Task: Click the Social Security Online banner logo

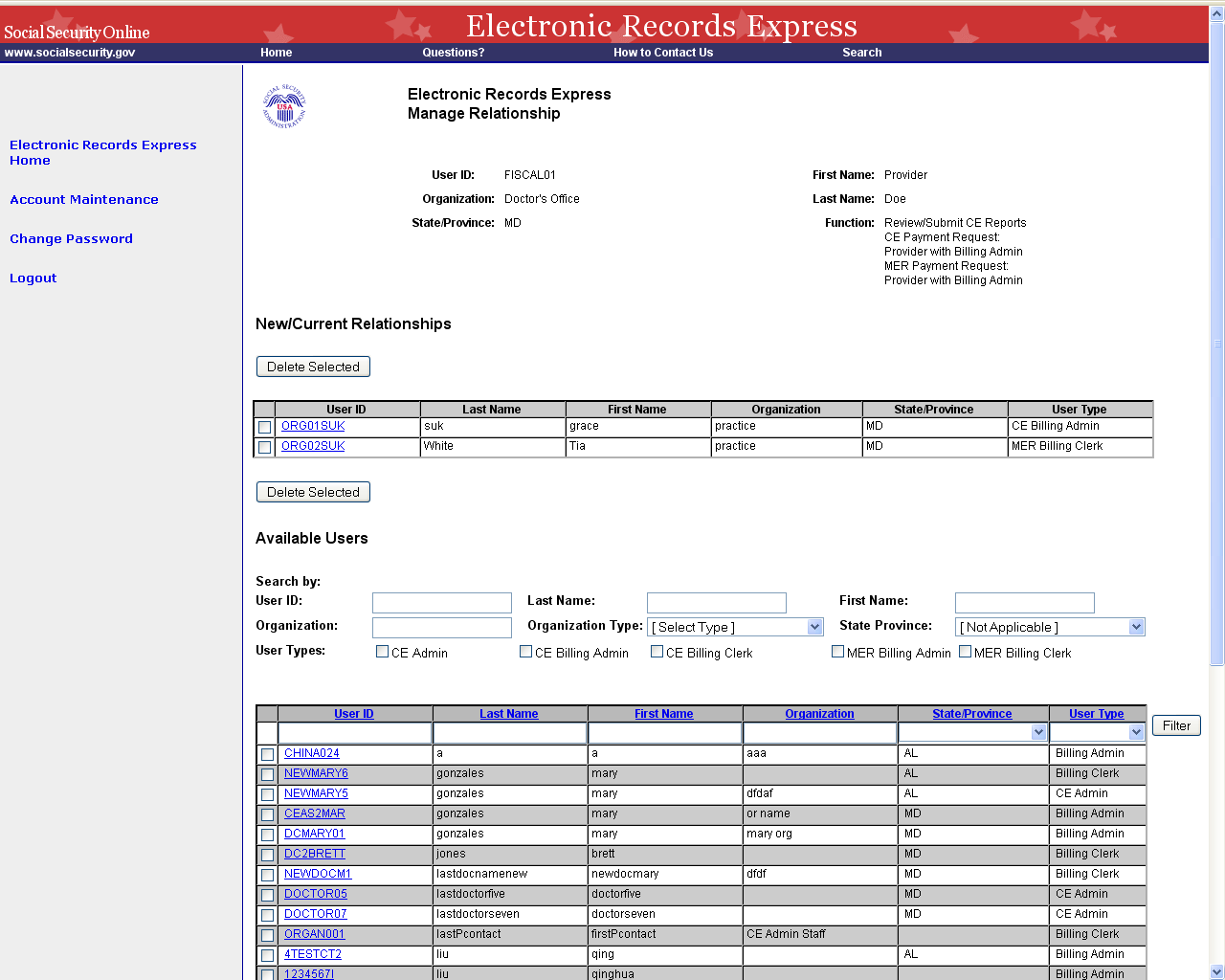Action: coord(77,33)
